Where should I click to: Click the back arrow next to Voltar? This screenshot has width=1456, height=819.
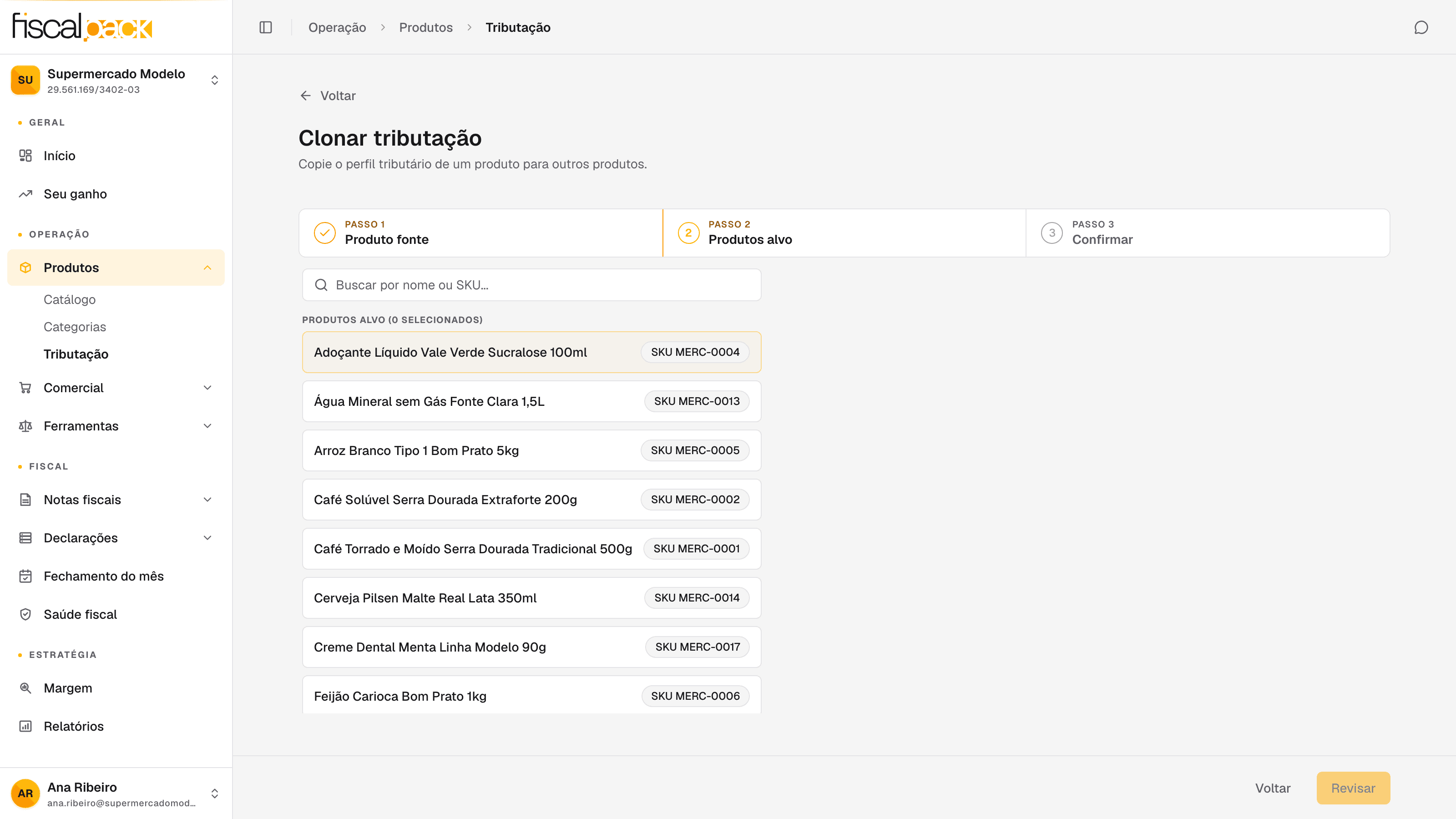pyautogui.click(x=306, y=96)
